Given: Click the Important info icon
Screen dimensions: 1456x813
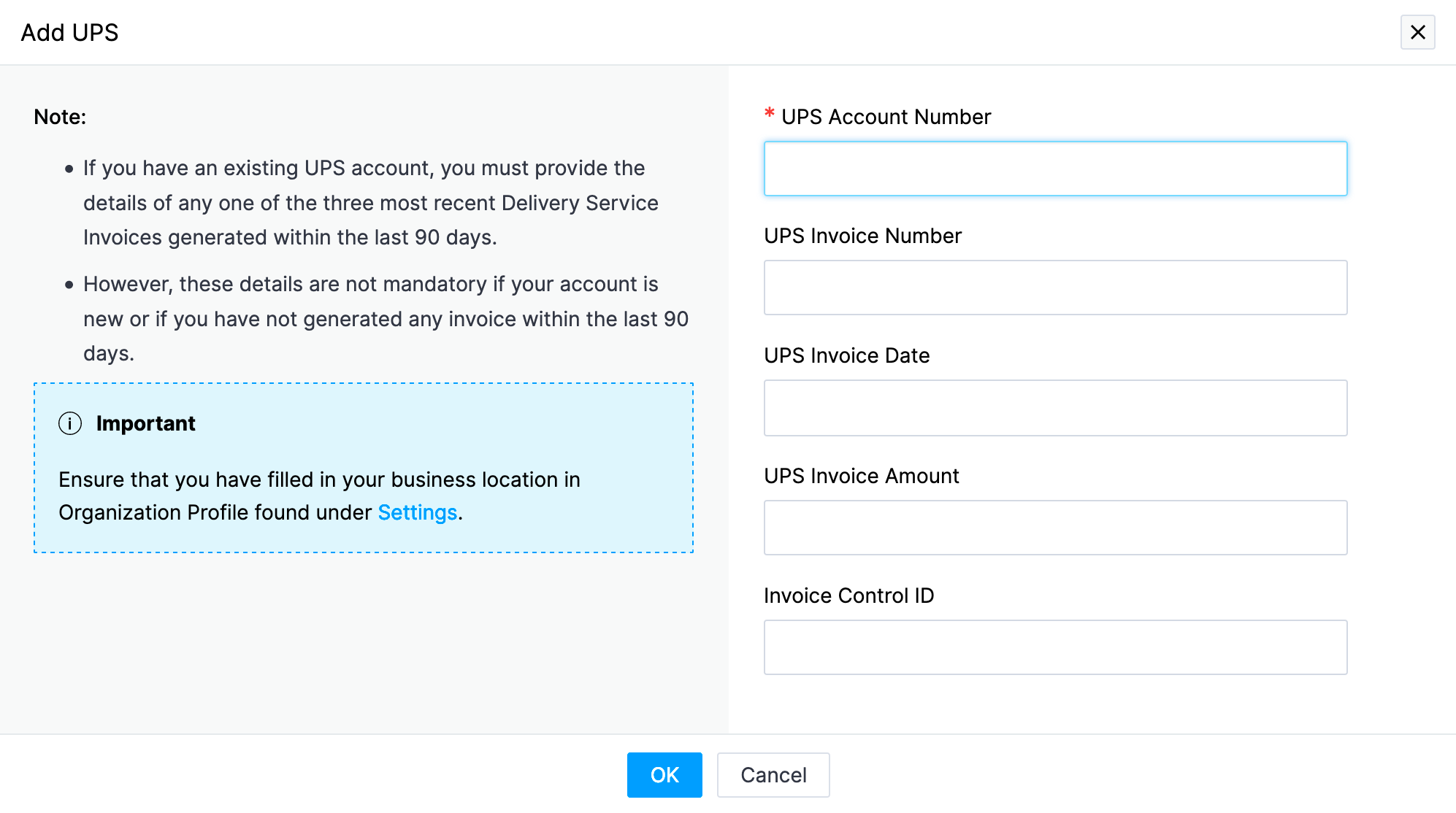Looking at the screenshot, I should (x=70, y=423).
